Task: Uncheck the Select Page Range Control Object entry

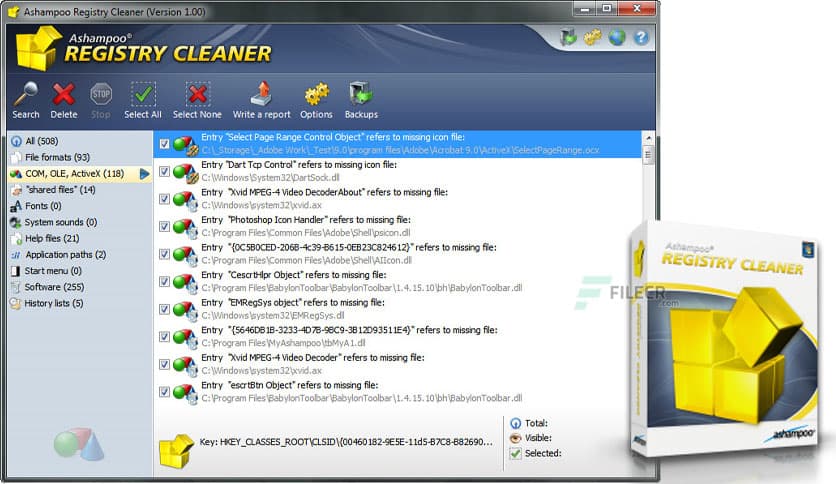Action: [164, 143]
